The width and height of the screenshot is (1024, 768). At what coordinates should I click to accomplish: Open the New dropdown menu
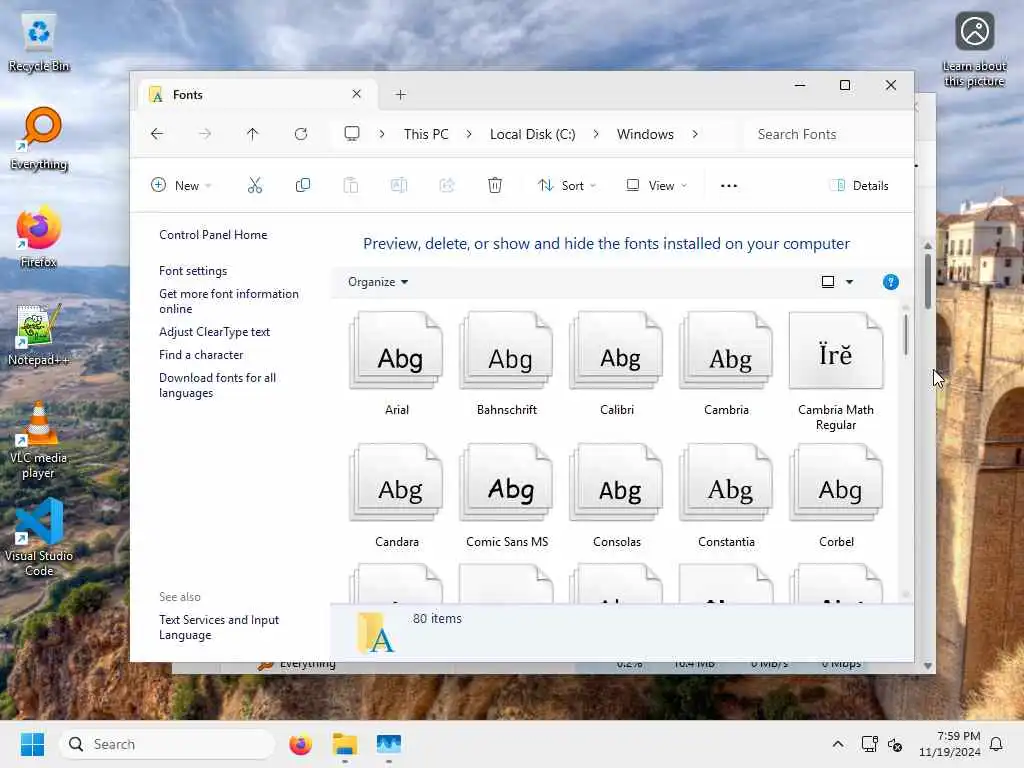point(181,185)
